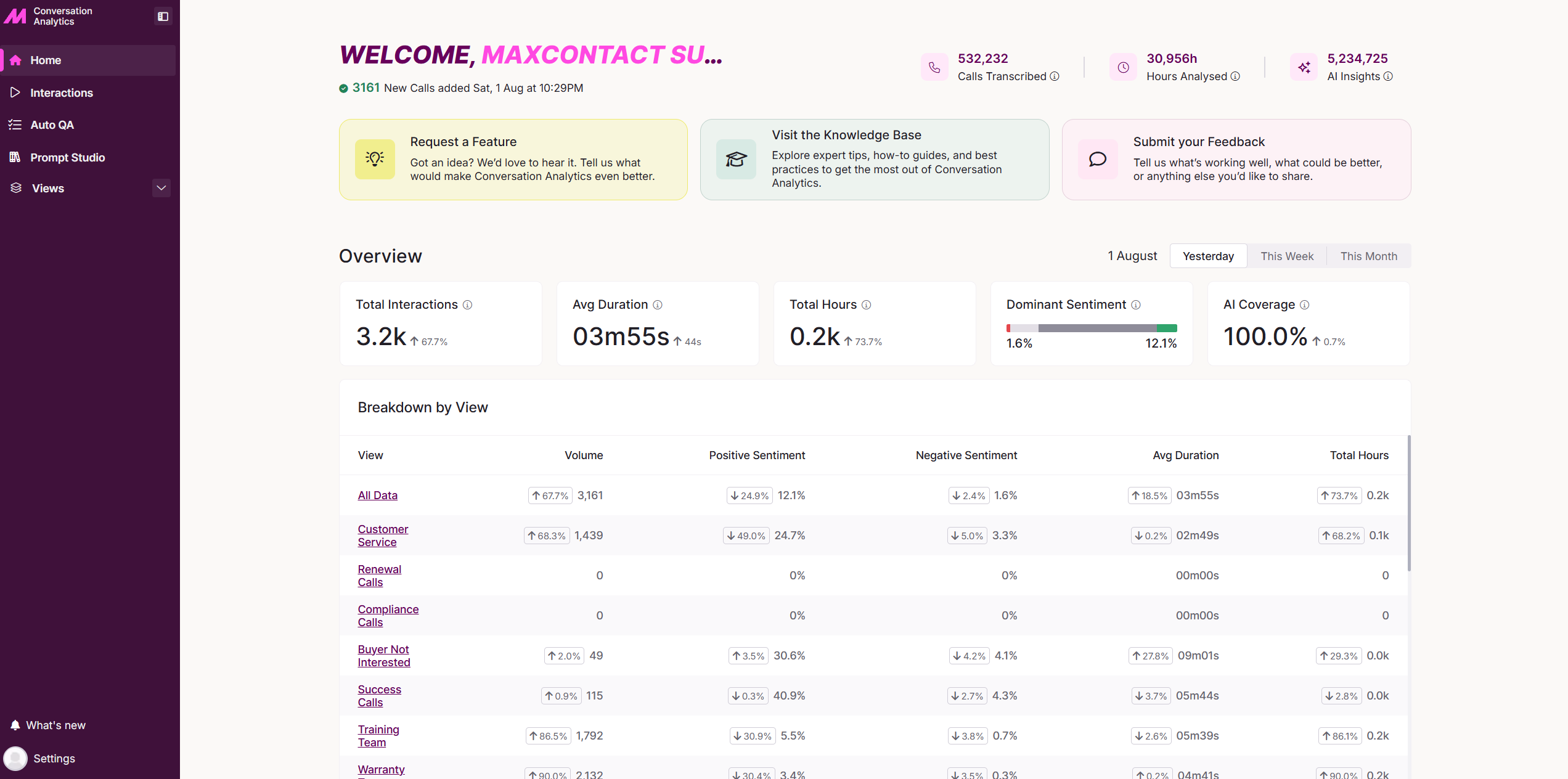Open the user avatar next to Settings
Image resolution: width=1568 pixels, height=779 pixels.
click(15, 759)
